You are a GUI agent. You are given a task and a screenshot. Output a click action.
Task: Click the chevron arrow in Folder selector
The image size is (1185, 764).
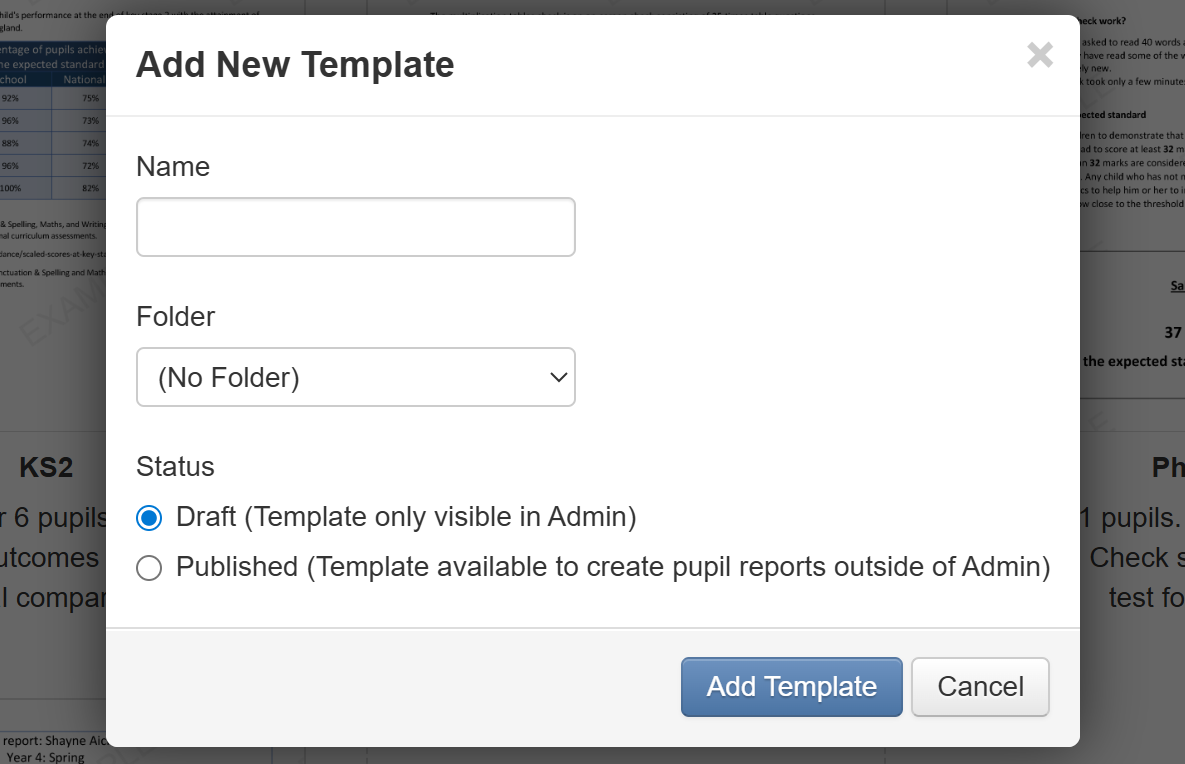click(x=558, y=377)
